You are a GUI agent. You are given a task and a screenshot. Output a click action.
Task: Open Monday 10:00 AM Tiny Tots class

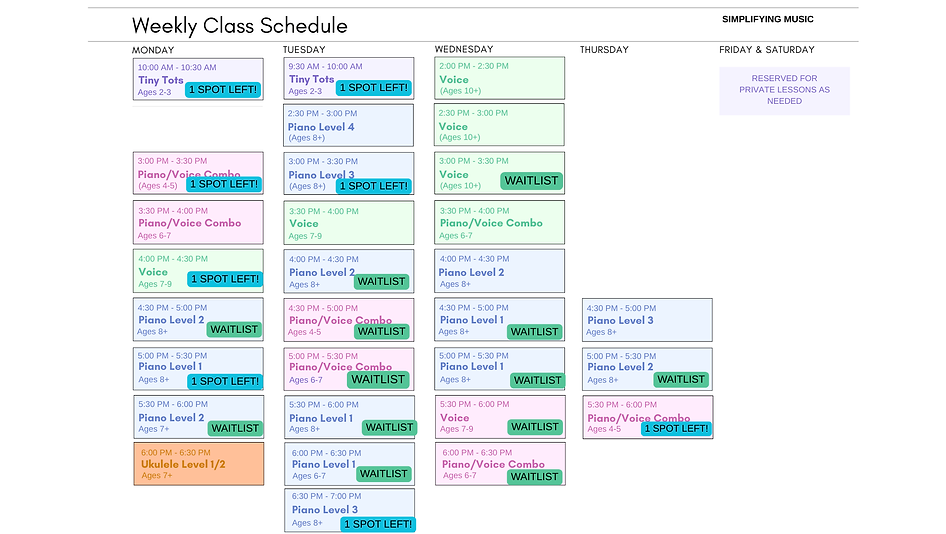point(198,79)
